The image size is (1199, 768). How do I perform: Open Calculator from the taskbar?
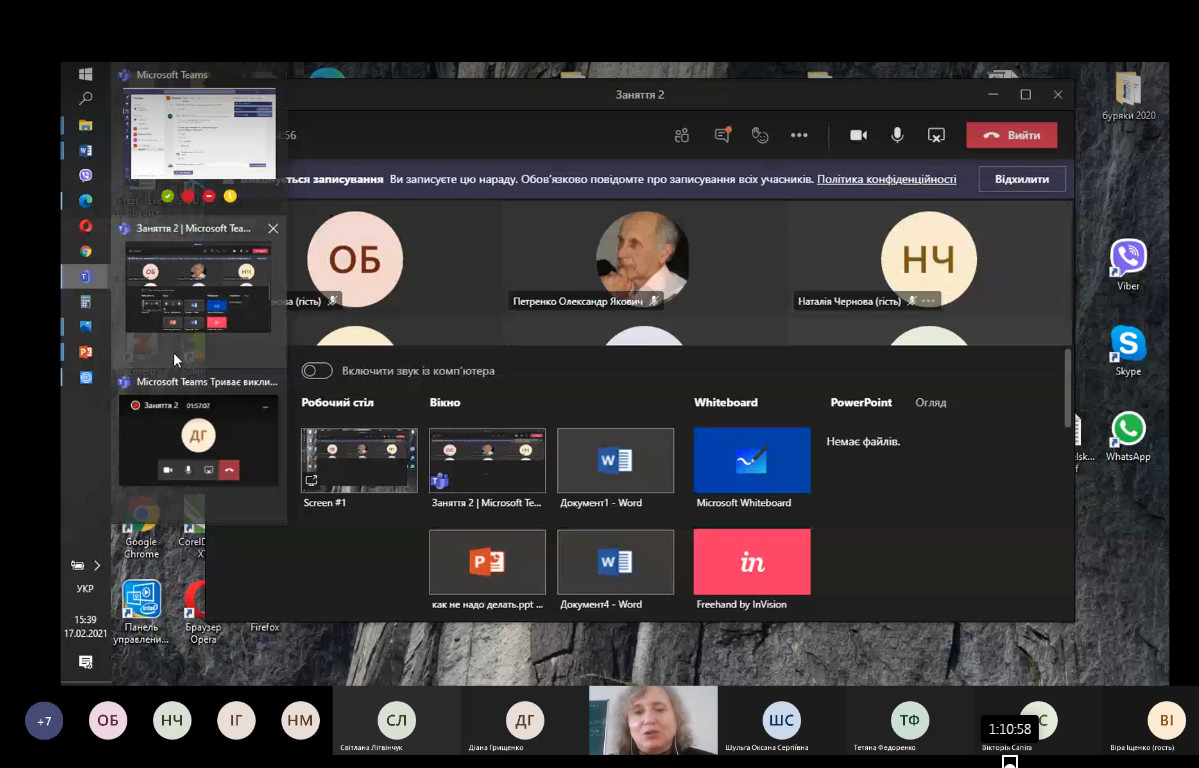coord(86,302)
